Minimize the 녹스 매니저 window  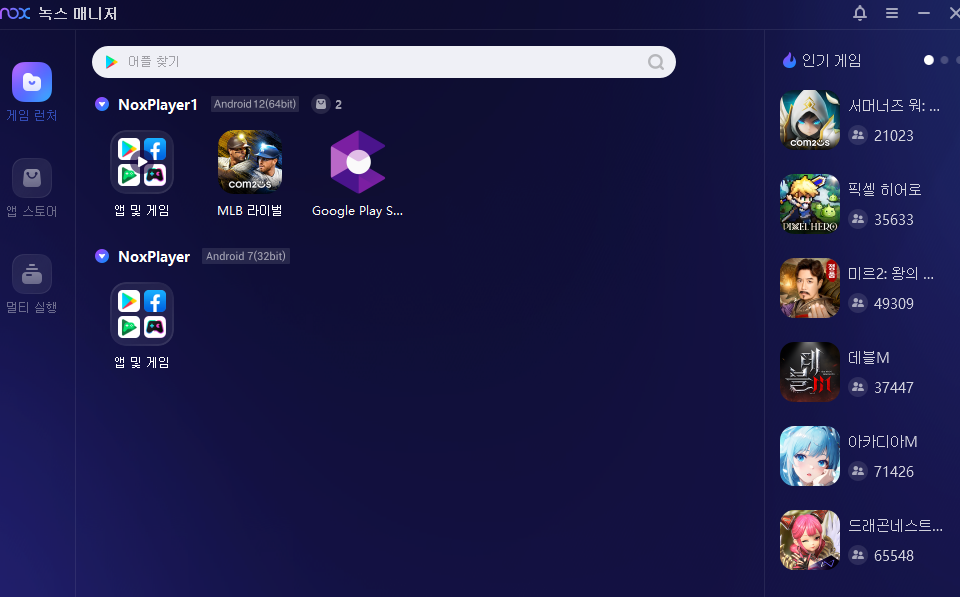coord(924,13)
